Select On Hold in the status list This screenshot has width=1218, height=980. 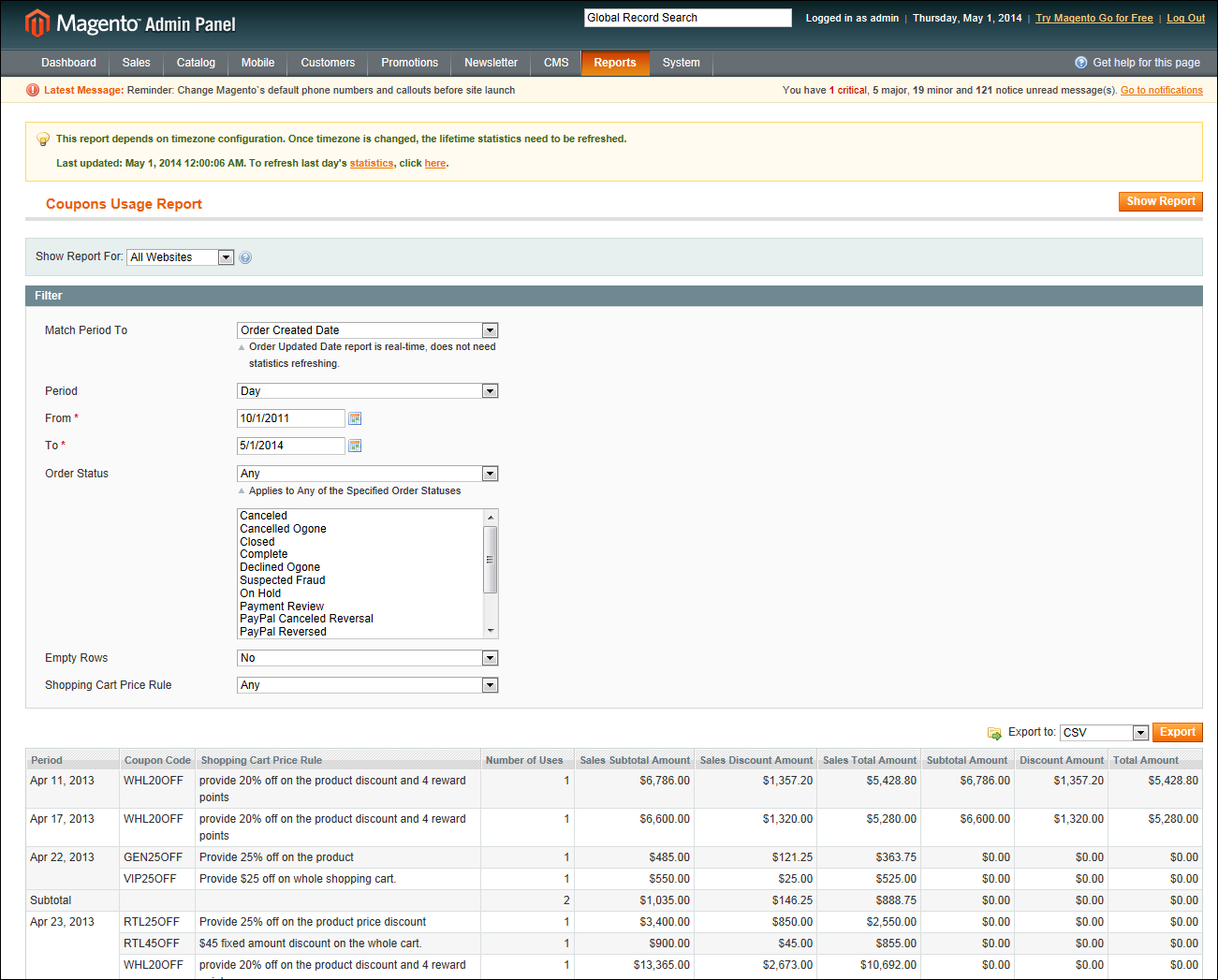point(260,593)
